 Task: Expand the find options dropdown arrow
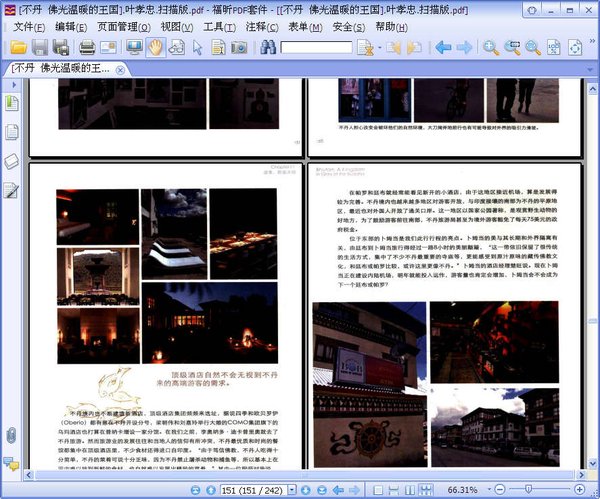(x=380, y=47)
